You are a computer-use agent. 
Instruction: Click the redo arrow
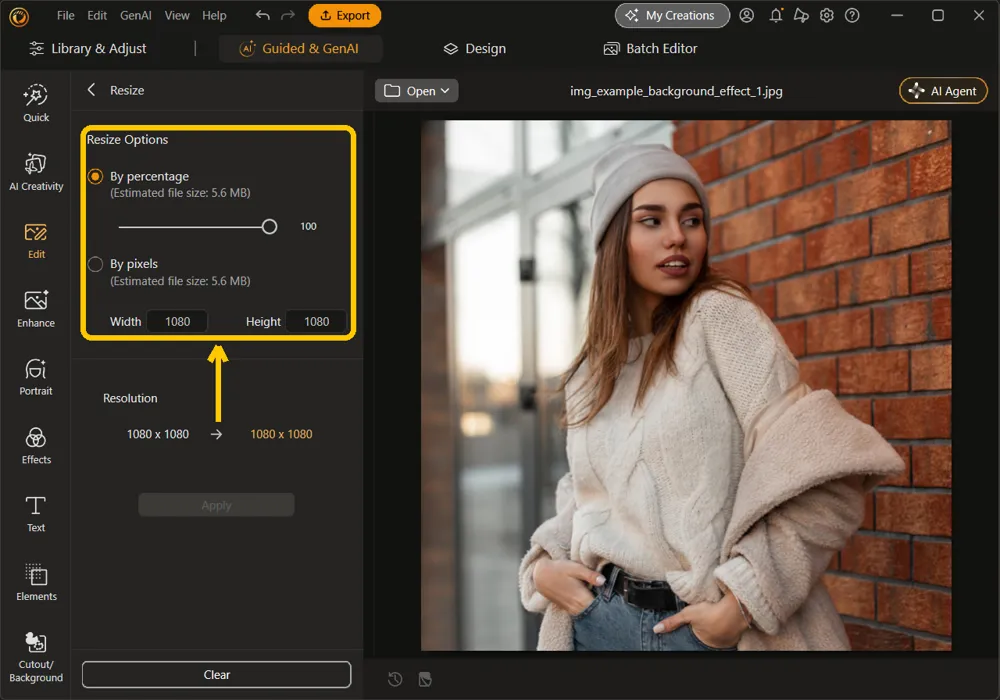point(288,15)
